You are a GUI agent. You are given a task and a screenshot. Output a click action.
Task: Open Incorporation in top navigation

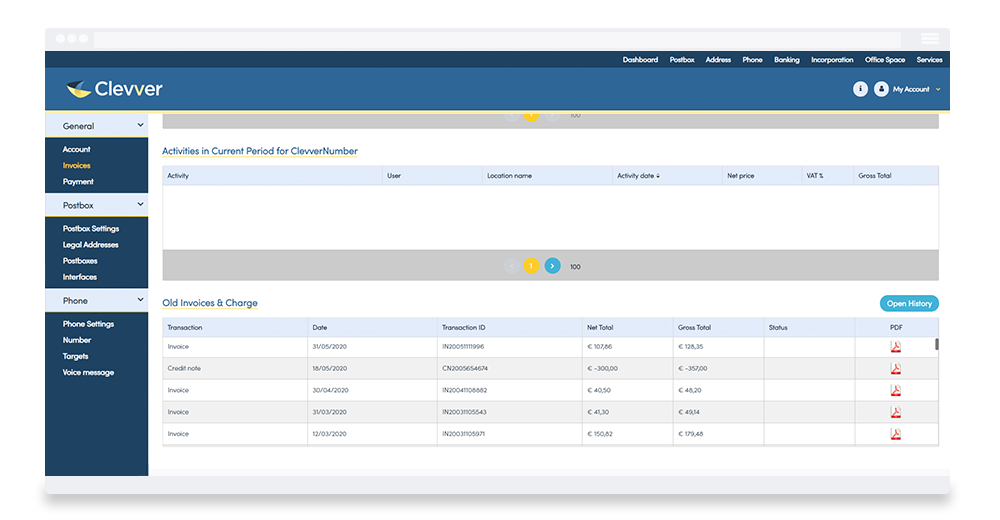(x=832, y=60)
